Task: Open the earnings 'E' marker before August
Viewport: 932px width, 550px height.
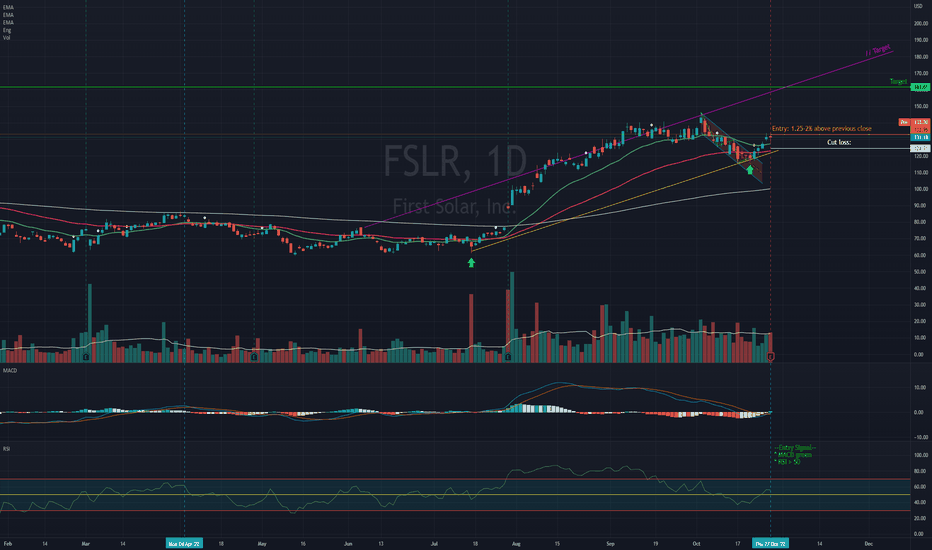Action: point(508,357)
